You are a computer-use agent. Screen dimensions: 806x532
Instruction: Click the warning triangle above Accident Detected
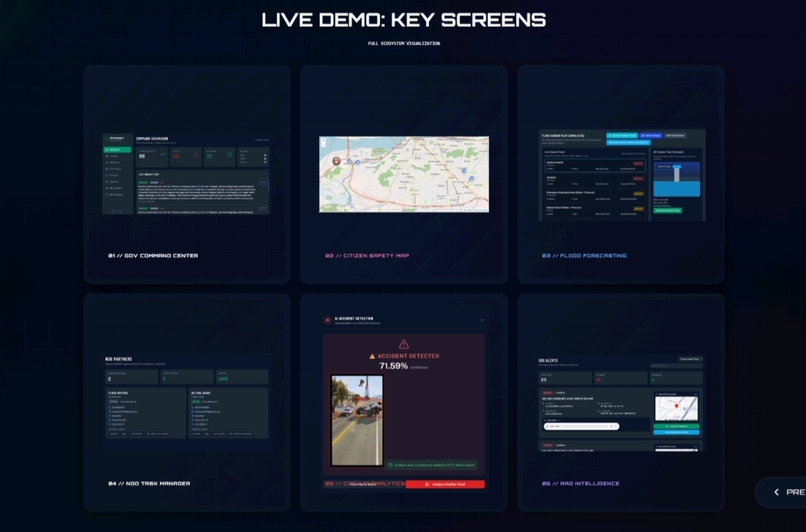click(x=404, y=344)
